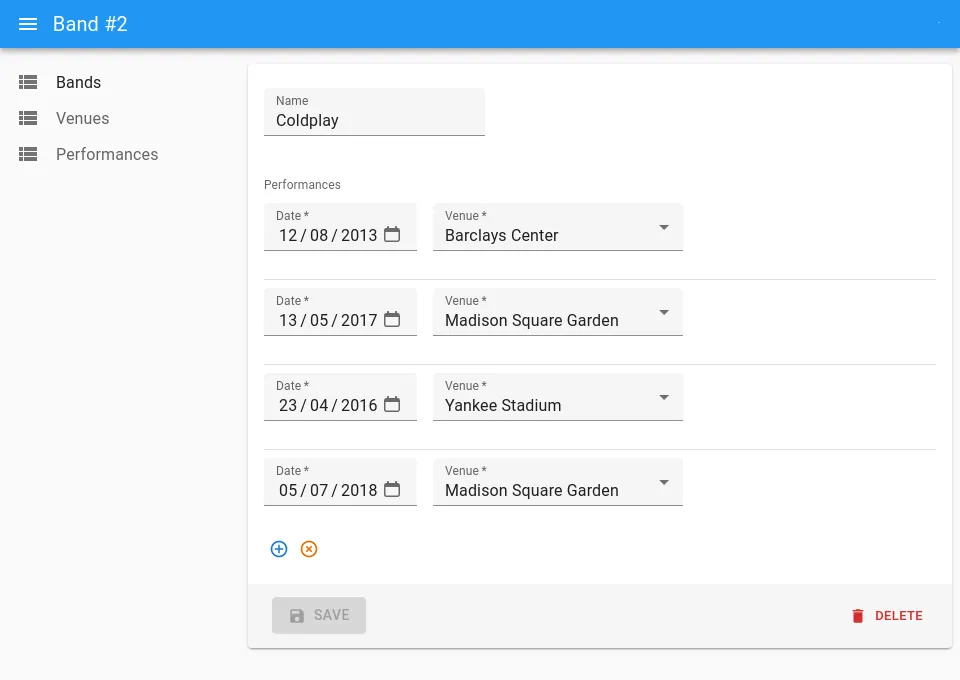Click the Name field containing Coldplay

point(374,120)
